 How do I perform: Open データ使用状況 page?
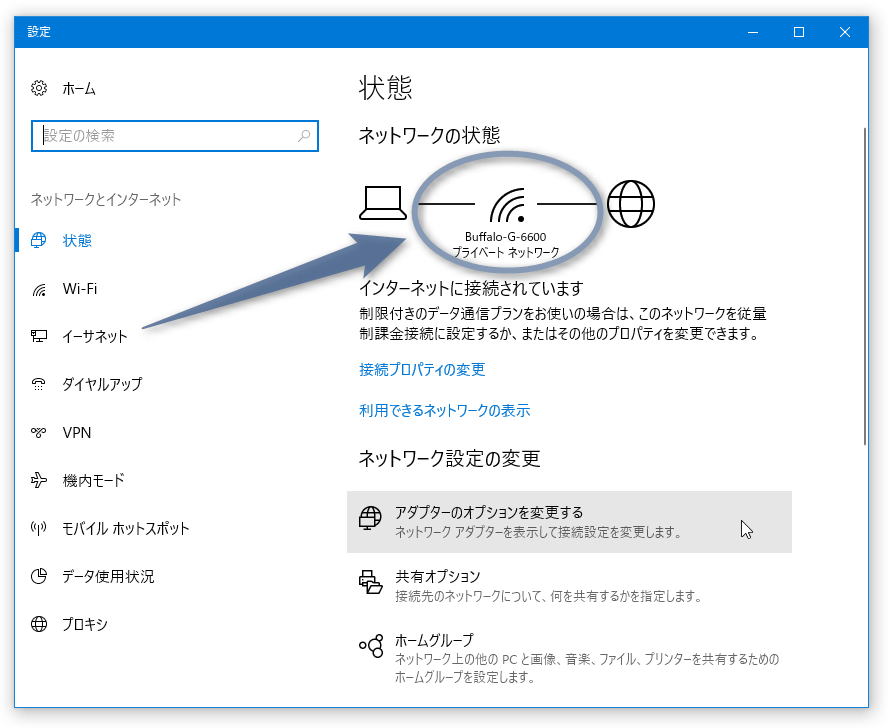pyautogui.click(x=108, y=576)
